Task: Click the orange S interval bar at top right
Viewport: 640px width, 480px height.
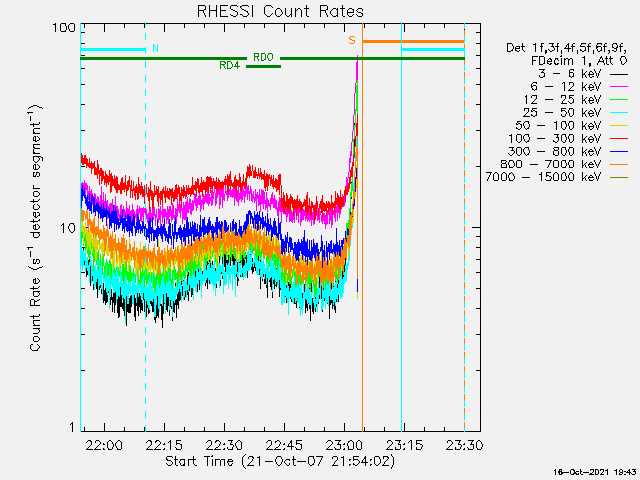Action: point(413,41)
